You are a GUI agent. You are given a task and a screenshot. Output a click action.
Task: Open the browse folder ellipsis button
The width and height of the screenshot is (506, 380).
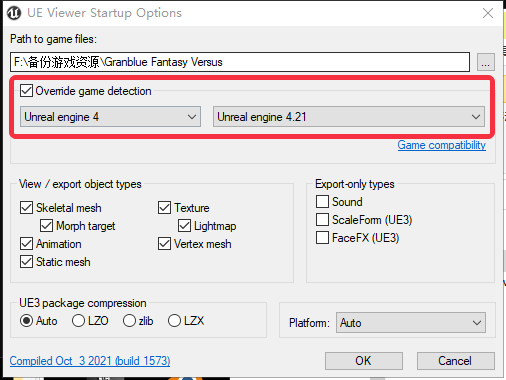(486, 62)
